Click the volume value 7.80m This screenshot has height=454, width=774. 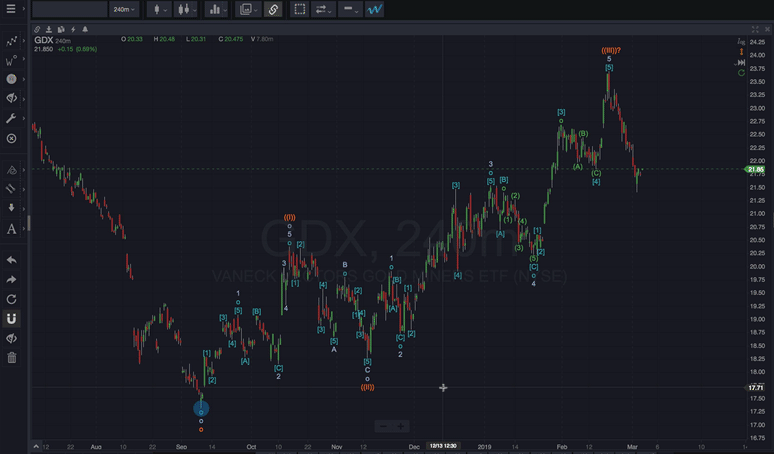(x=265, y=39)
